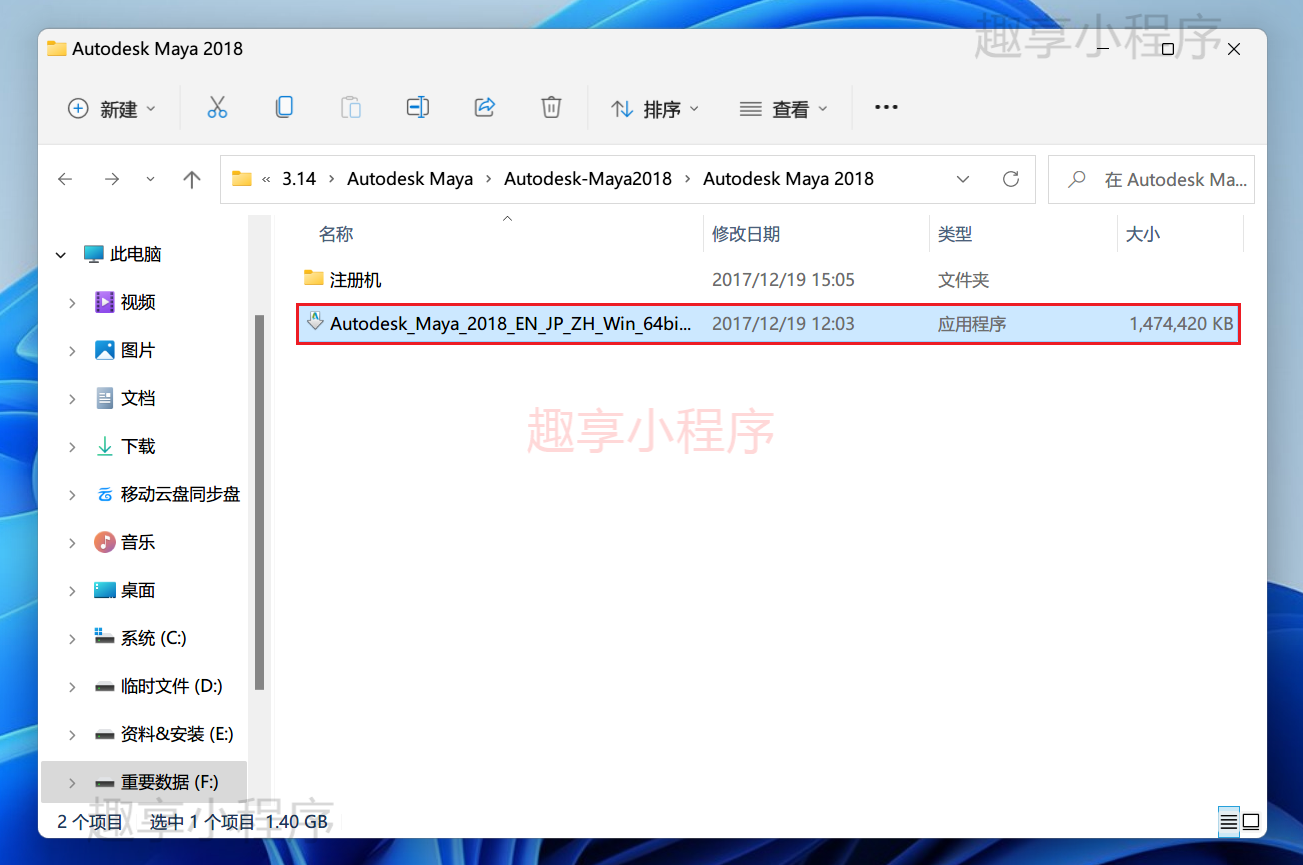The image size is (1303, 865).
Task: Collapse the 此电脑 tree node
Action: tap(63, 254)
